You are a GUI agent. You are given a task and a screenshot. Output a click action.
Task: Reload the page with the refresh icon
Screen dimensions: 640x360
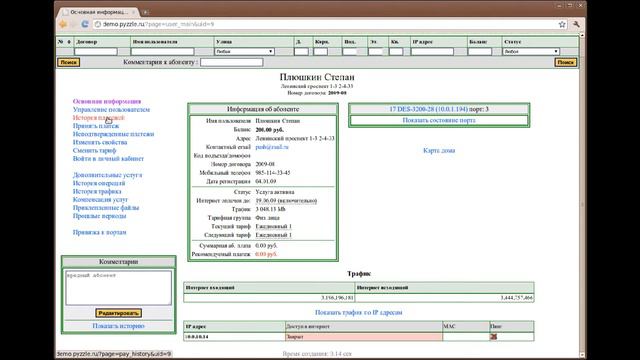85,24
